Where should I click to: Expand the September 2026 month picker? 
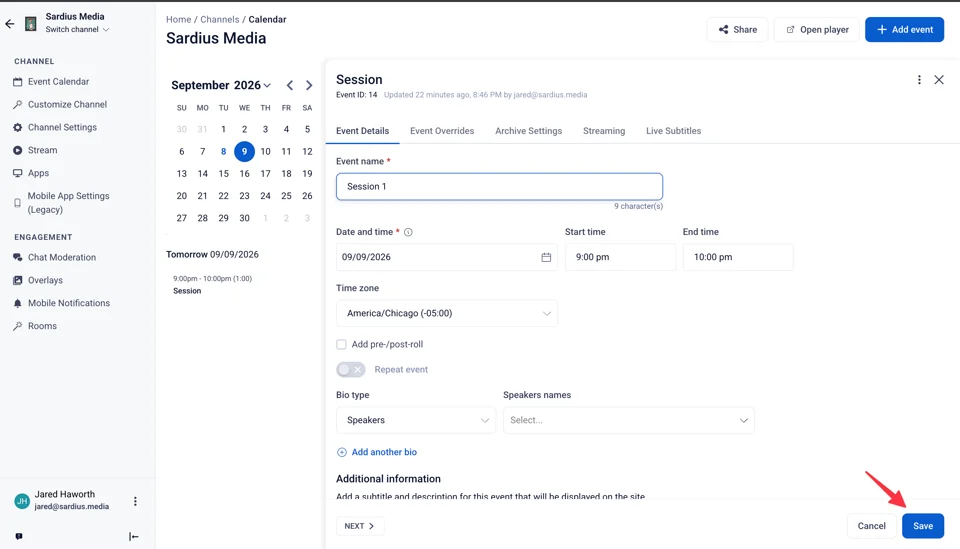(x=221, y=85)
